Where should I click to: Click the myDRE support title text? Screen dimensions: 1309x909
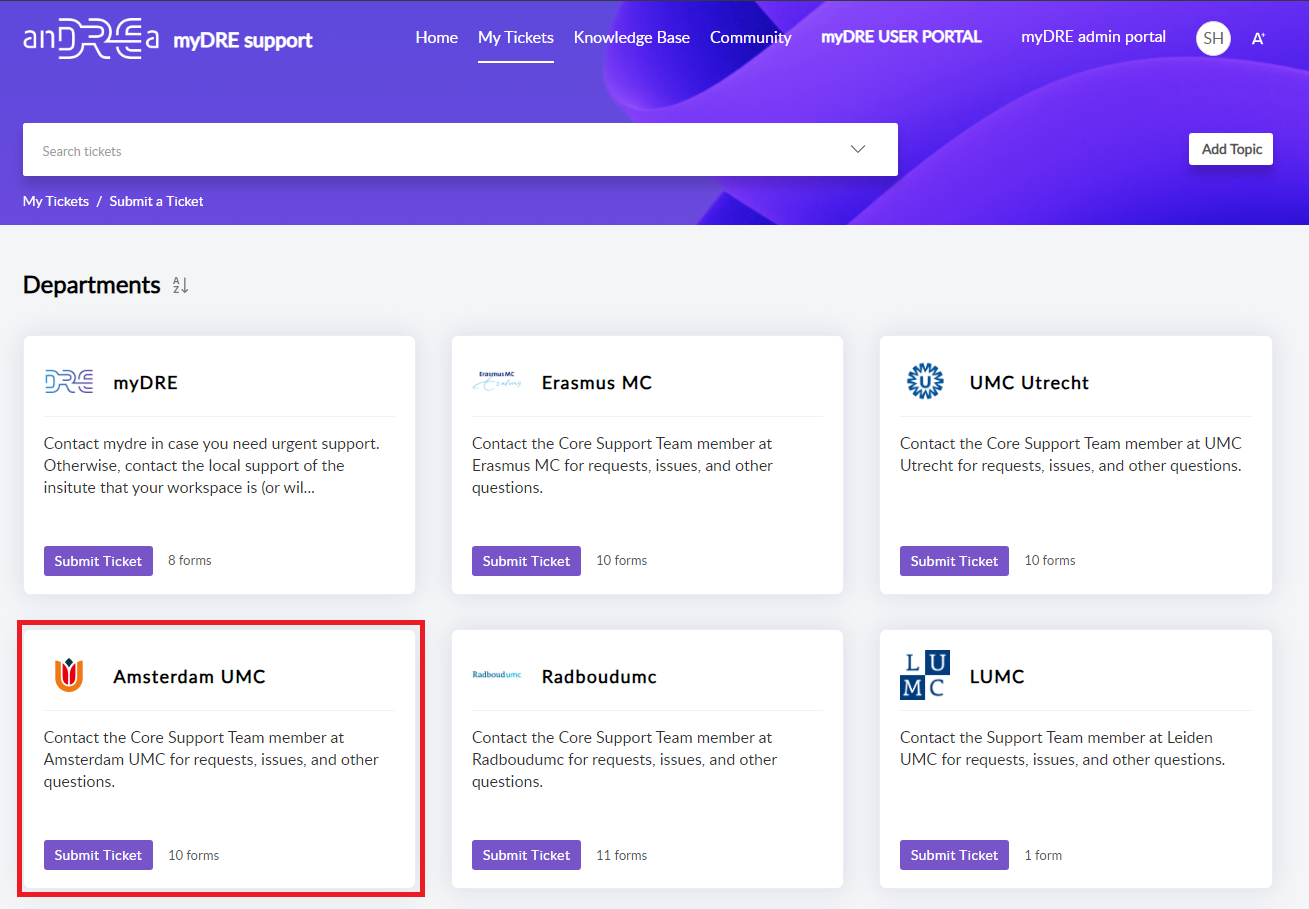pos(243,41)
